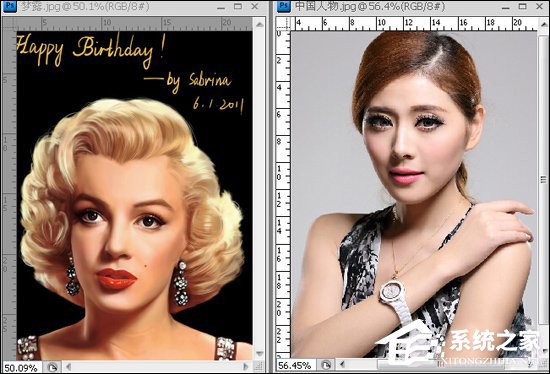The width and height of the screenshot is (550, 374).
Task: Click ruler origin corner in 梦露.jpg window
Action: (9, 24)
